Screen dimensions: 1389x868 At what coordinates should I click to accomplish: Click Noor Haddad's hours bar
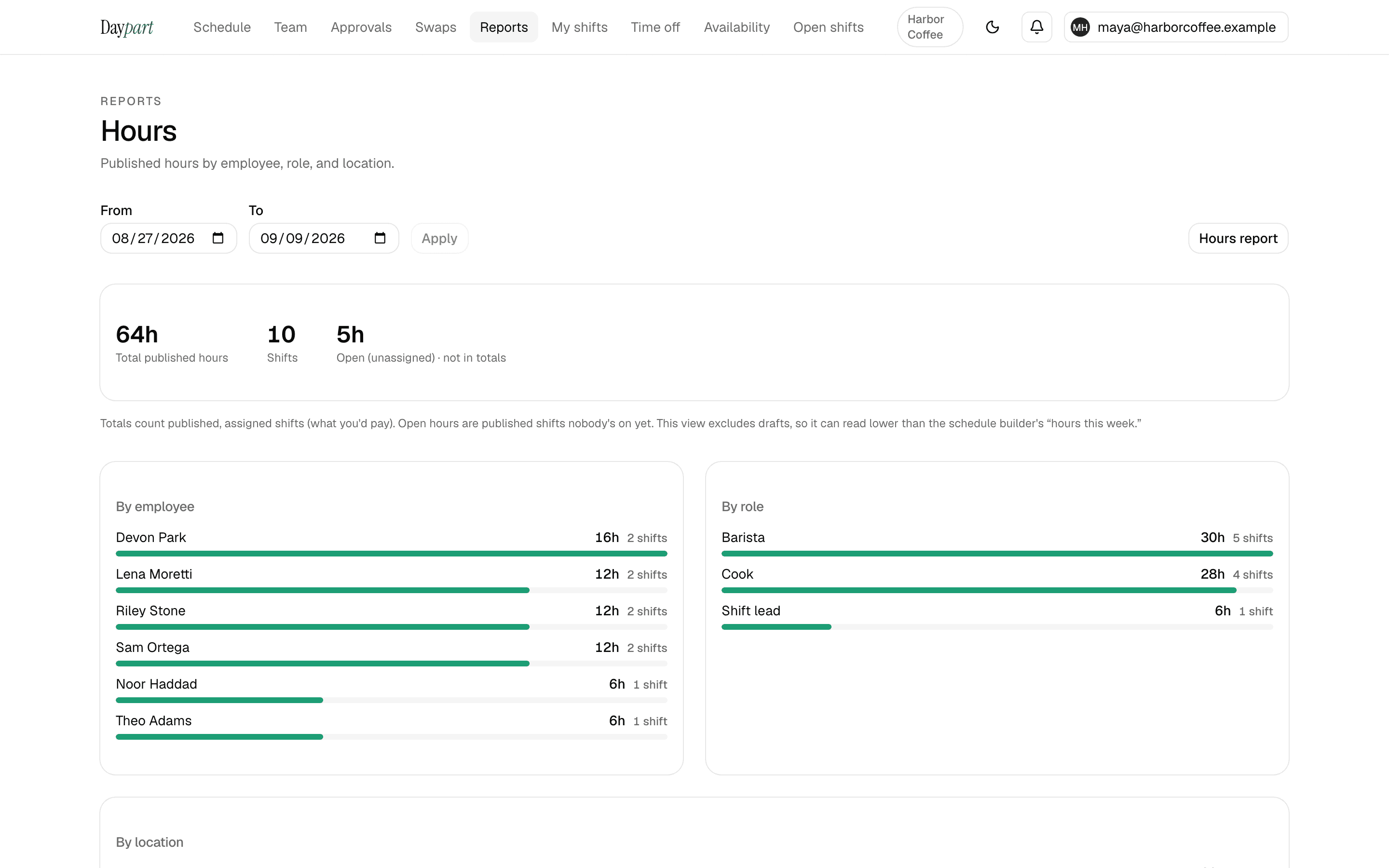(392, 700)
